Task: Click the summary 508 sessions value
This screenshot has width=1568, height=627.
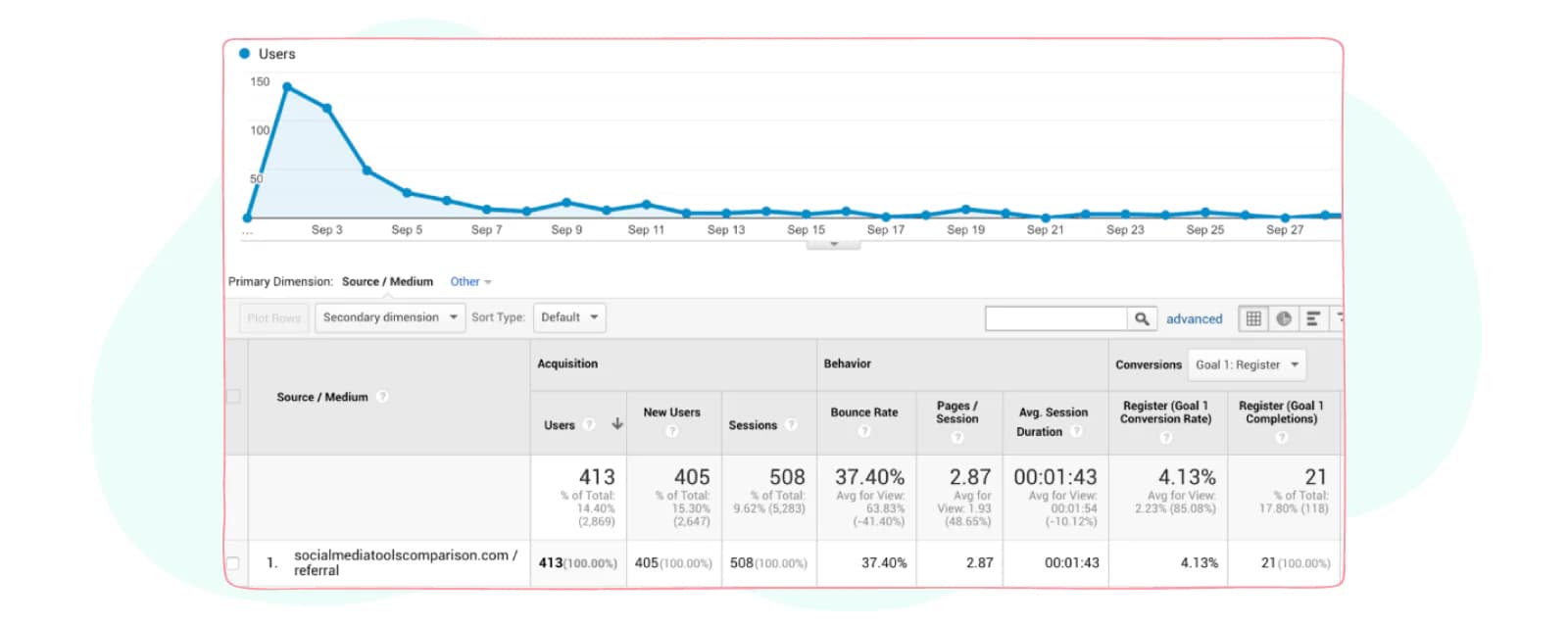Action: pyautogui.click(x=787, y=477)
